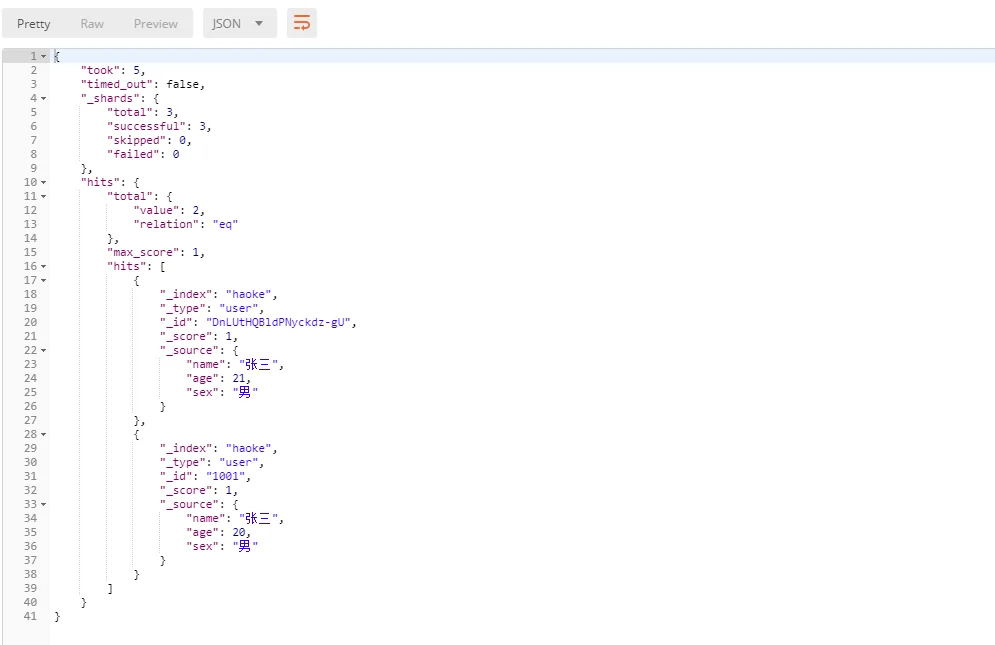The image size is (995, 645).
Task: Collapse root object at line 1
Action: [x=44, y=57]
